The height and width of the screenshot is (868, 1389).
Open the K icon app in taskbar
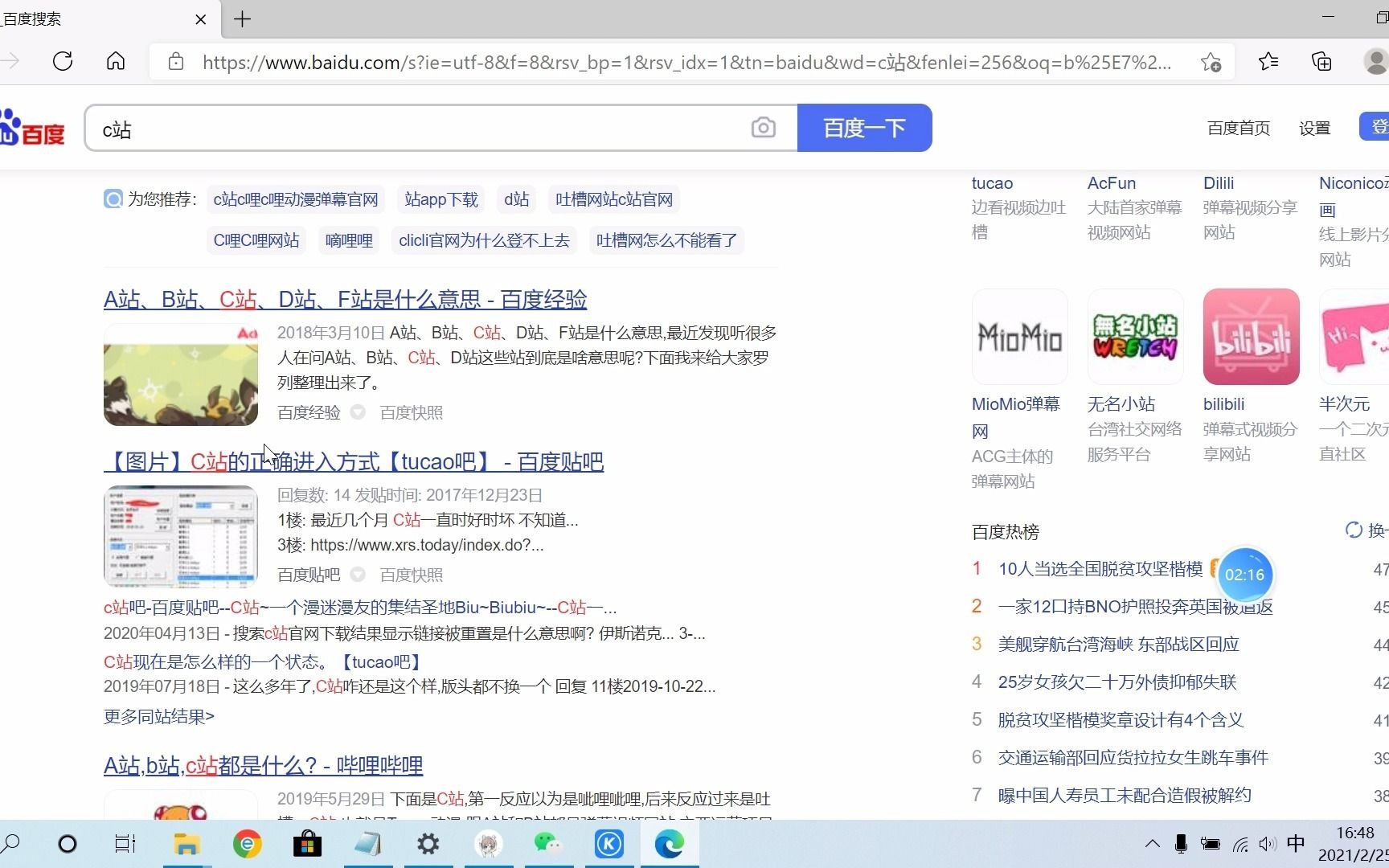[609, 844]
